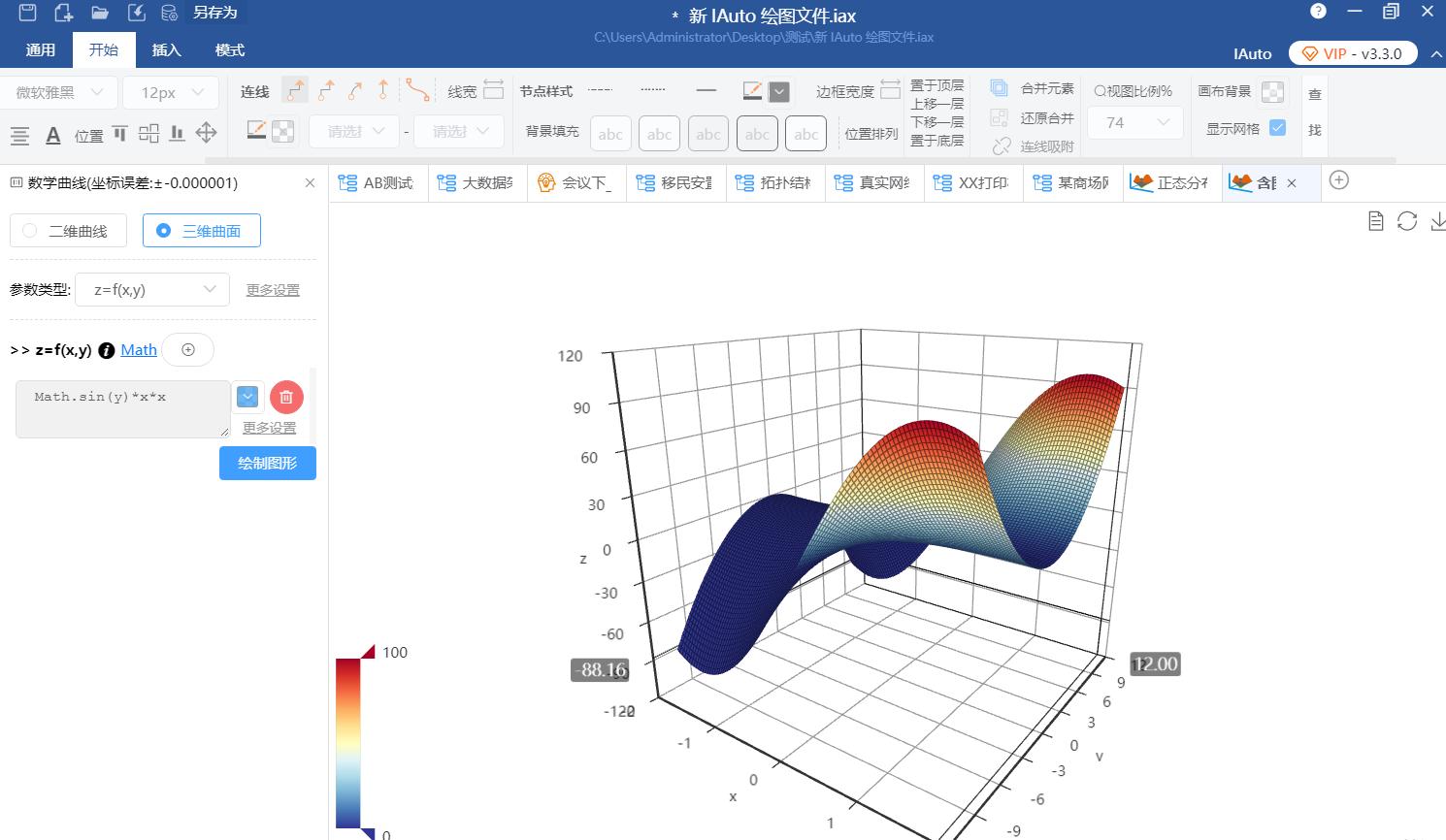Delete the formula with the red trash icon
The width and height of the screenshot is (1446, 840).
(286, 397)
